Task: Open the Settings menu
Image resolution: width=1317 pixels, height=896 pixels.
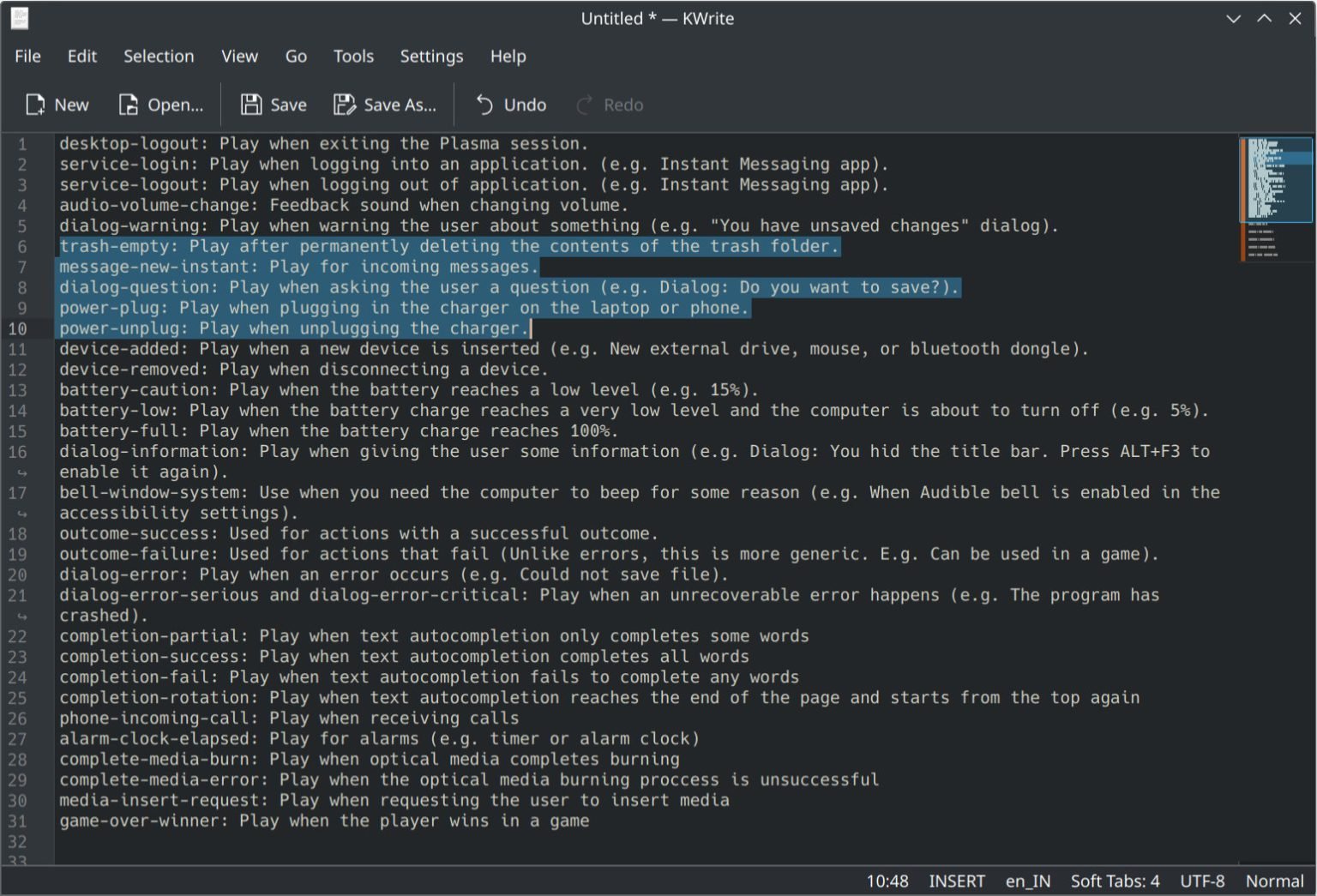Action: click(x=431, y=57)
